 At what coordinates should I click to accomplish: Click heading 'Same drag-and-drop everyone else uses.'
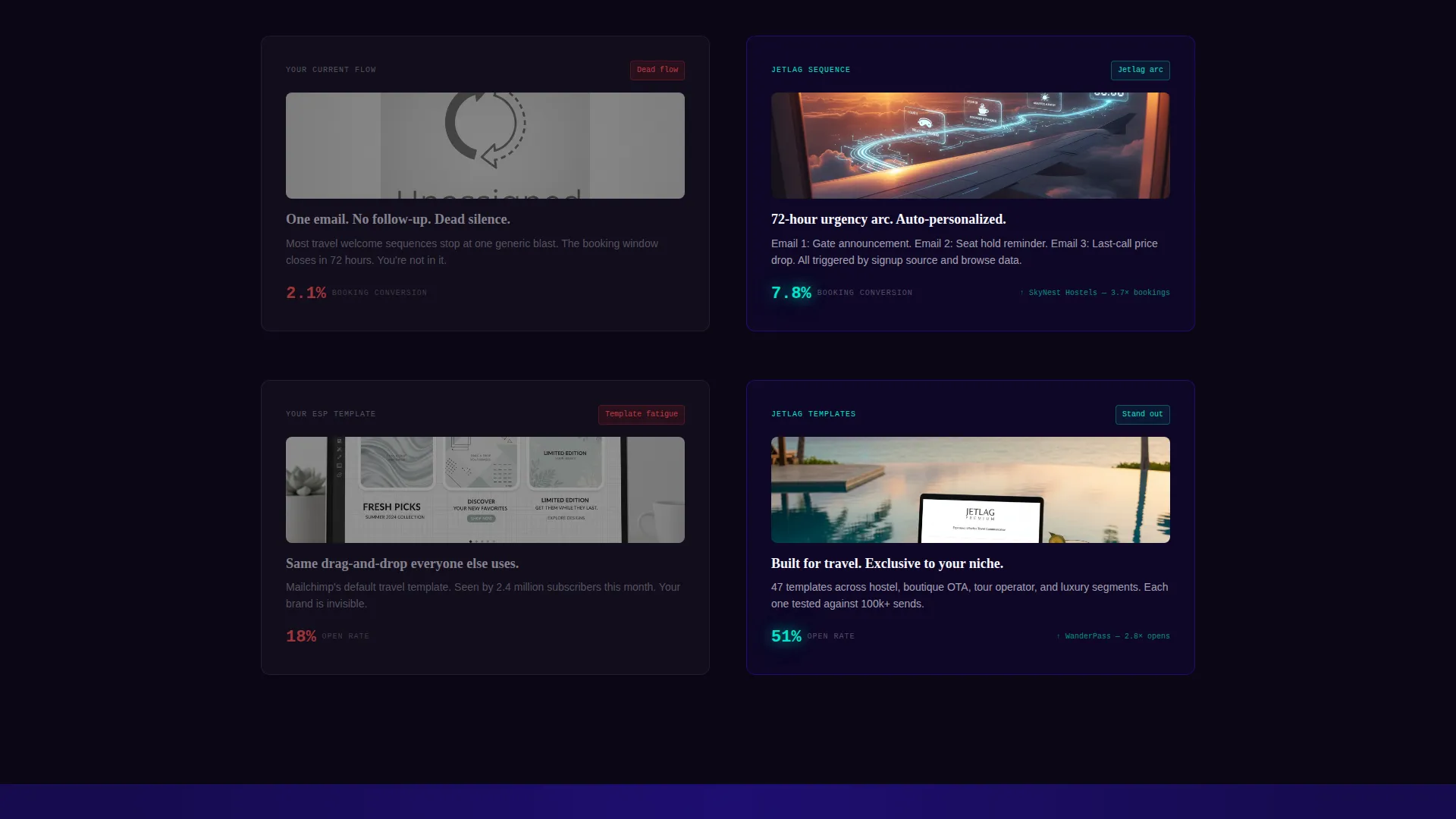pos(403,563)
